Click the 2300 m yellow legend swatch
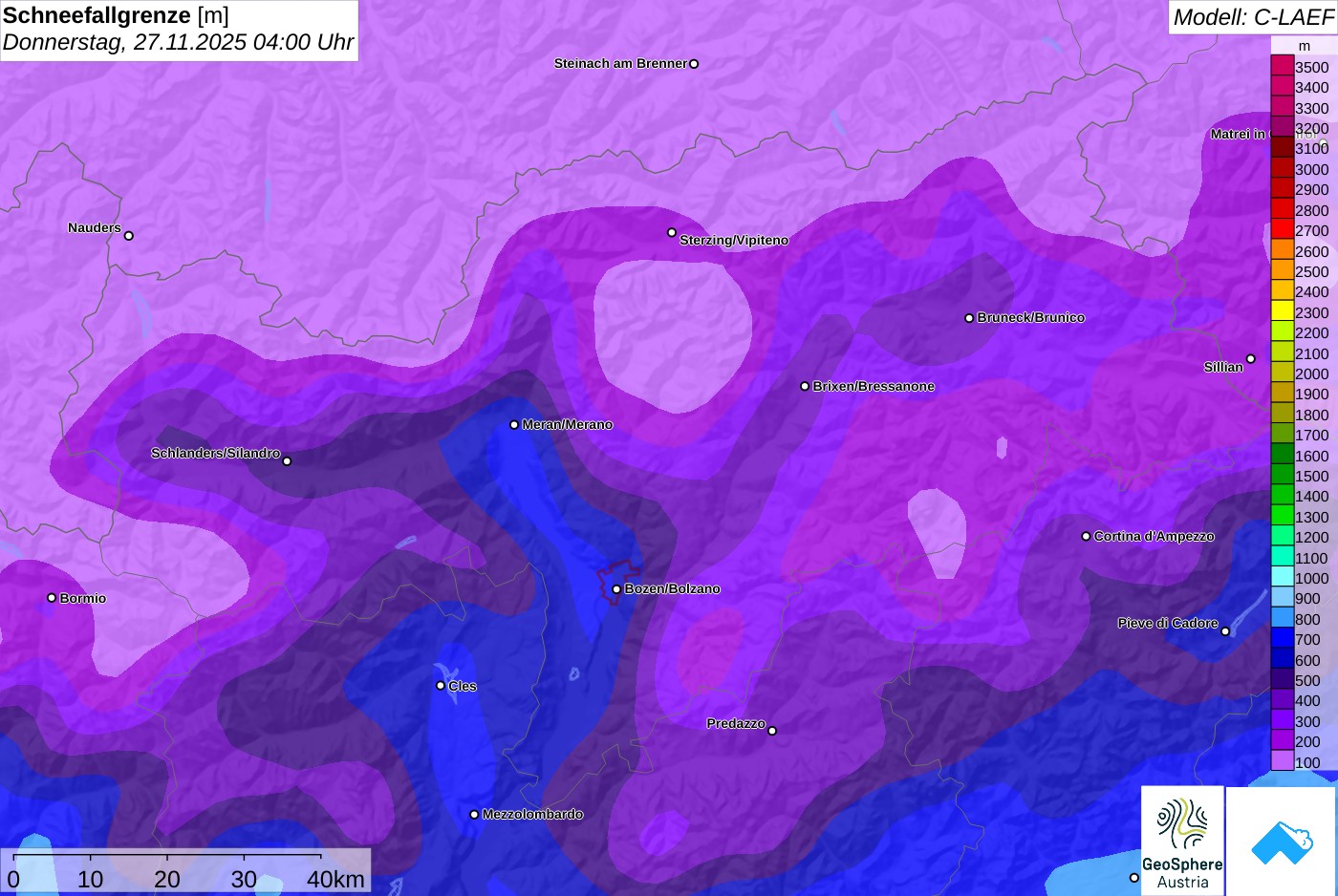 [x=1283, y=311]
